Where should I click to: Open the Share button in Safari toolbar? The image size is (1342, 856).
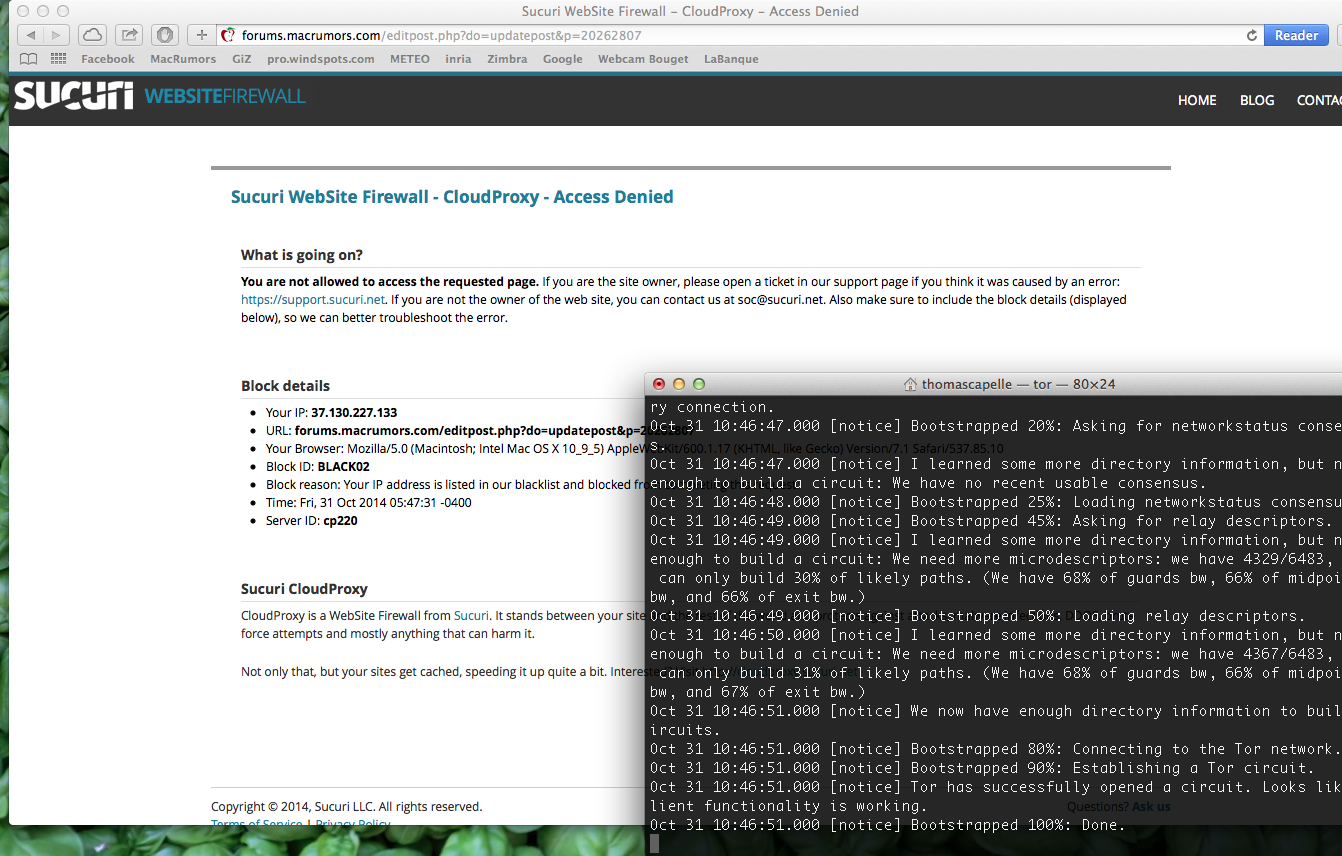coord(129,35)
